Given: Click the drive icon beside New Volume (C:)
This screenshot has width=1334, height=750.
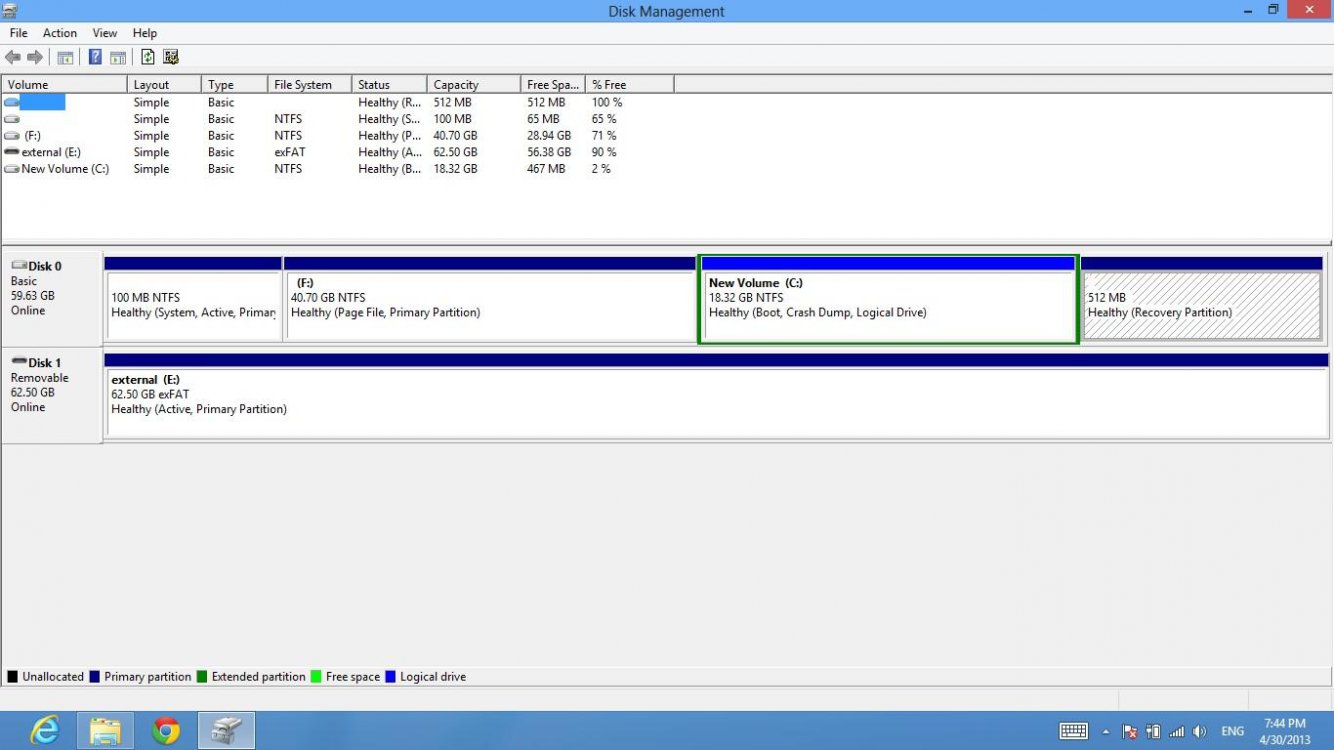Looking at the screenshot, I should pos(12,169).
